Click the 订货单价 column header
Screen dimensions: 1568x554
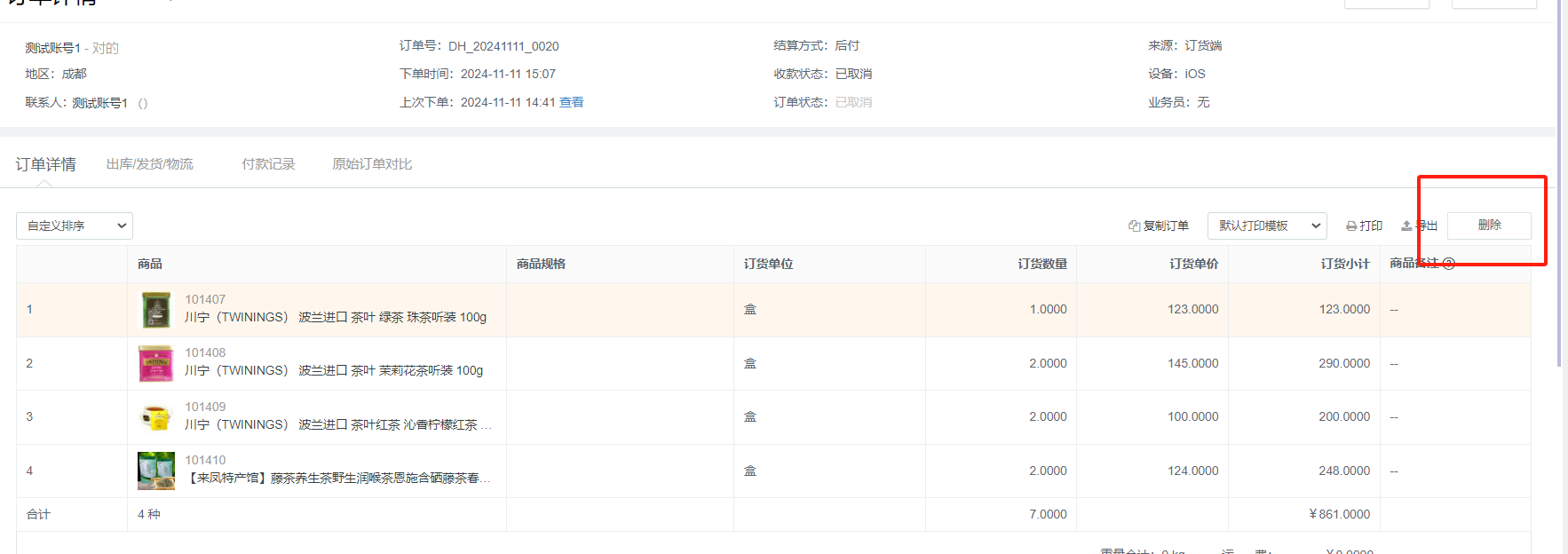[1194, 264]
